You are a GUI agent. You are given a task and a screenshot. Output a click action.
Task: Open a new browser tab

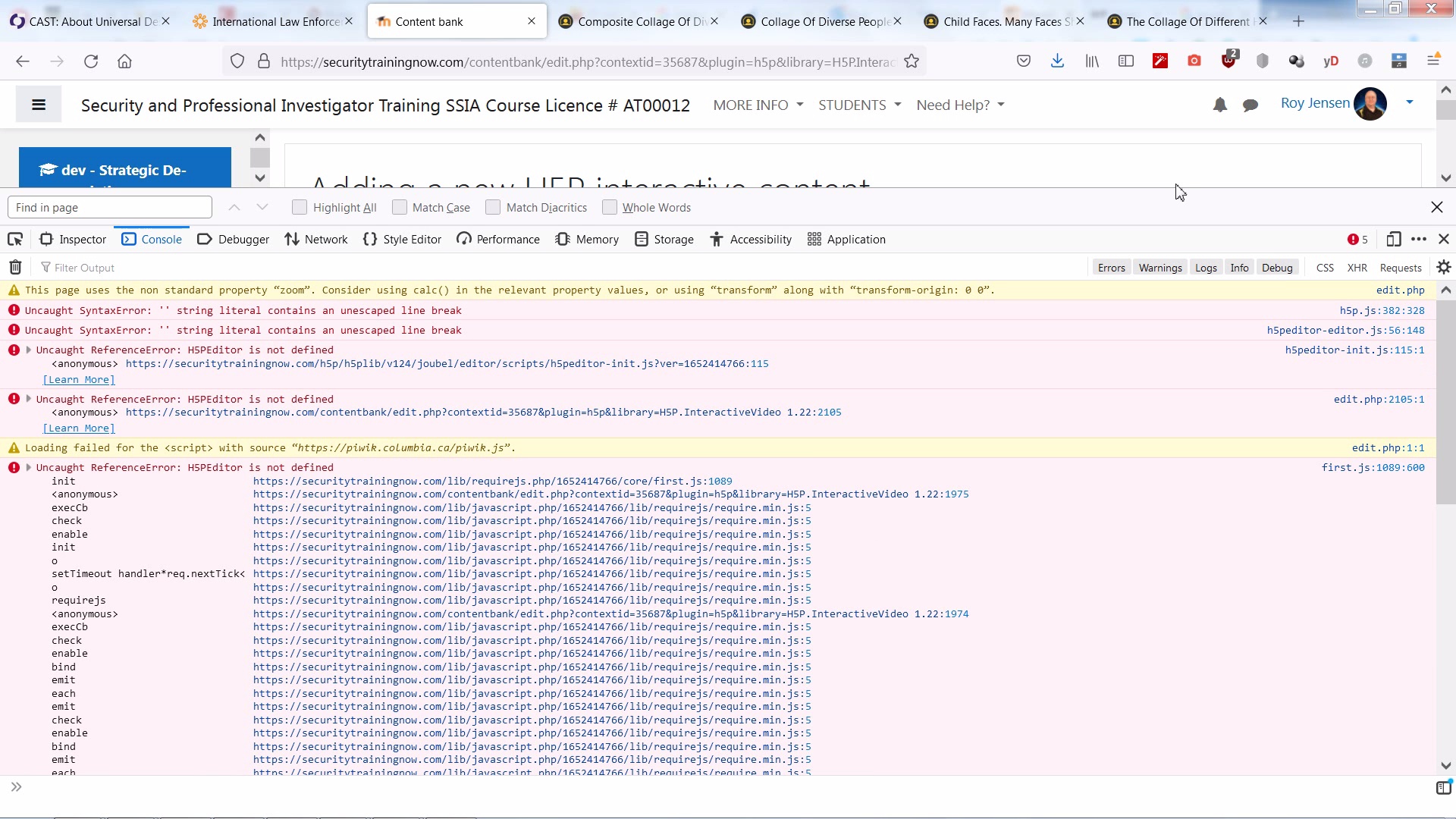pyautogui.click(x=1298, y=21)
